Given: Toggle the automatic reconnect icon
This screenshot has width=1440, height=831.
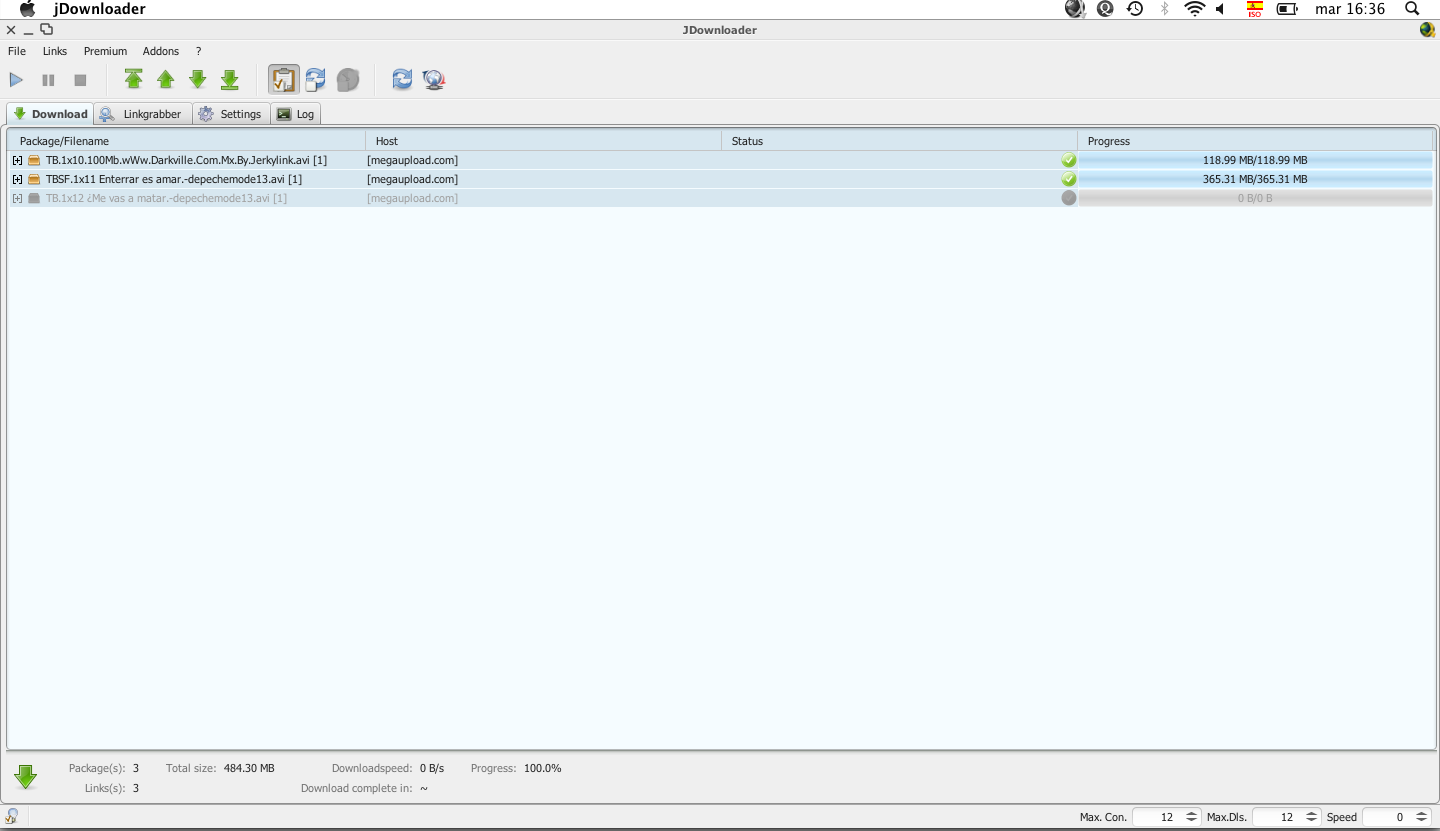Looking at the screenshot, I should (x=315, y=79).
